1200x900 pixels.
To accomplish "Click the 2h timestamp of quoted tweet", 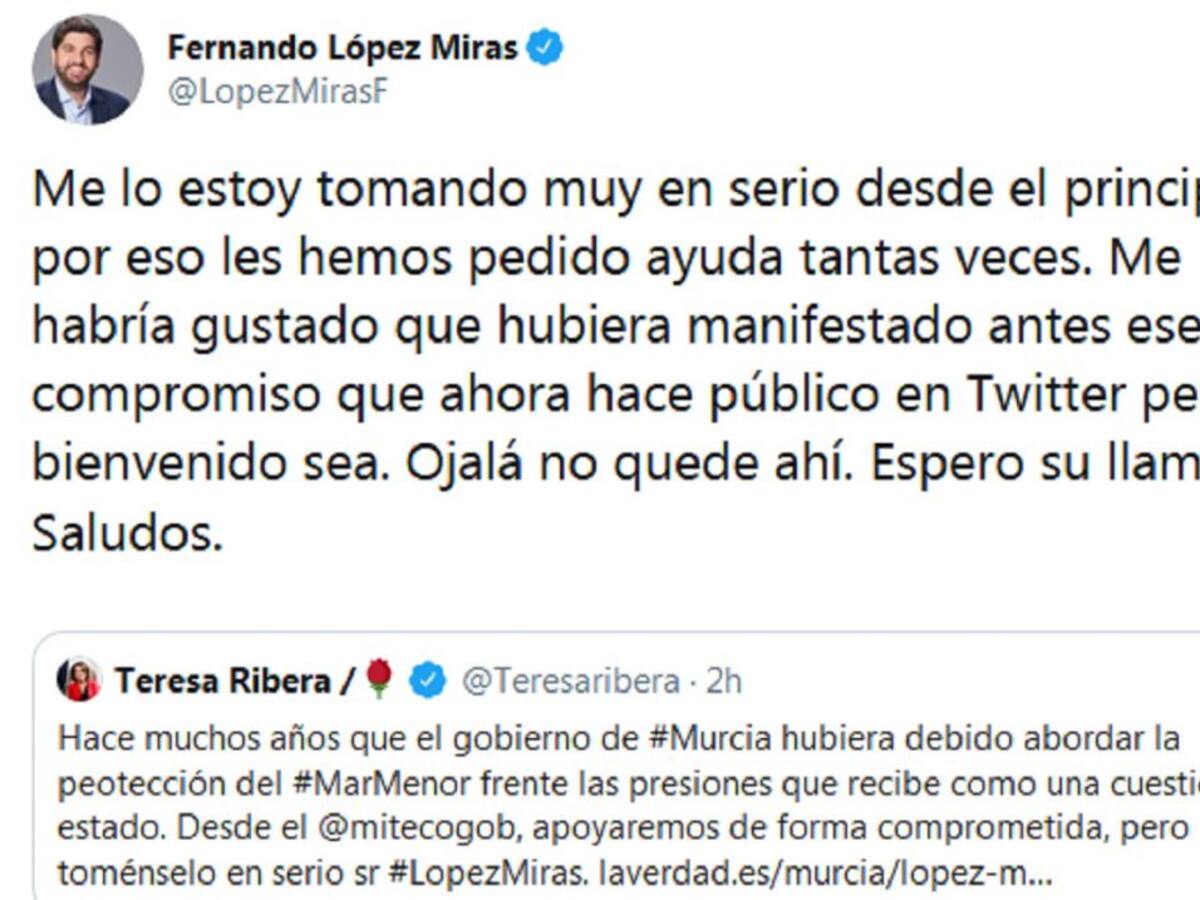I will (x=724, y=681).
